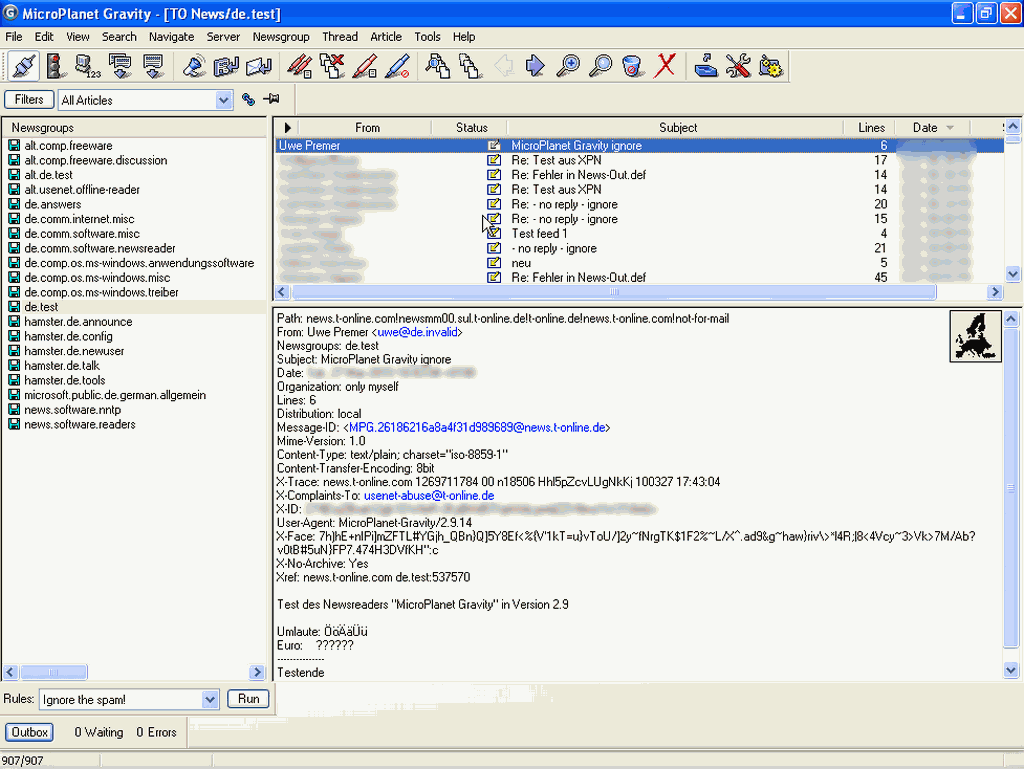Viewport: 1024px width, 769px height.
Task: Click the usenet-abuse@t-online.de email link
Action: pyautogui.click(x=428, y=496)
